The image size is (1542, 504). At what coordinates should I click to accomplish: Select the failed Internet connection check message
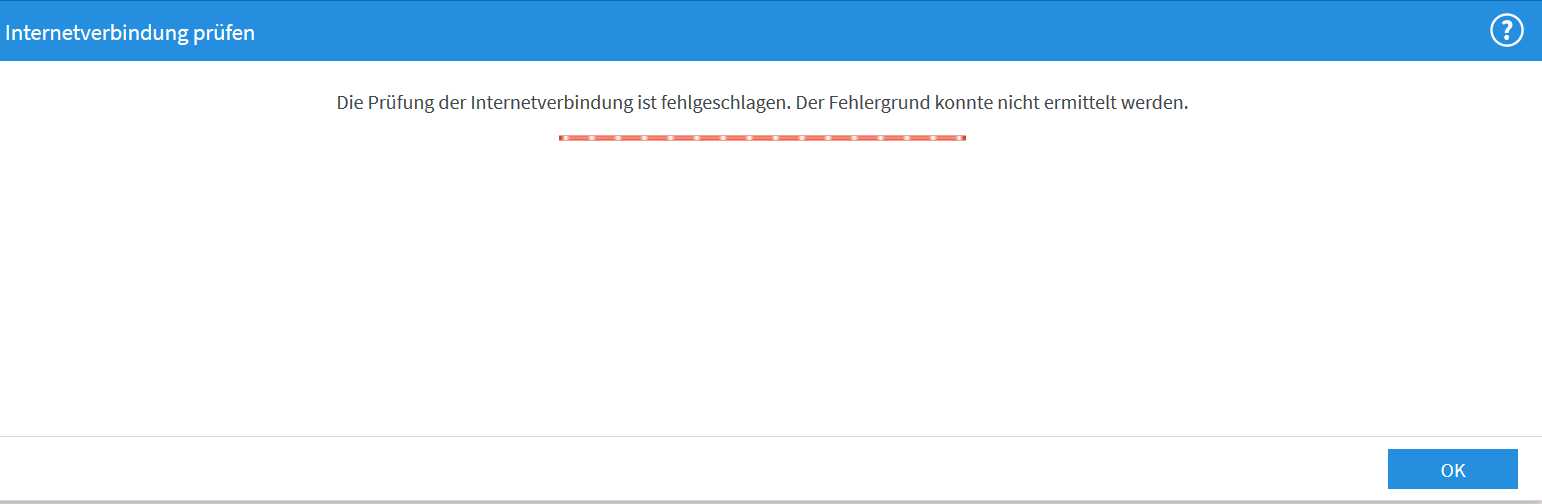tap(762, 103)
